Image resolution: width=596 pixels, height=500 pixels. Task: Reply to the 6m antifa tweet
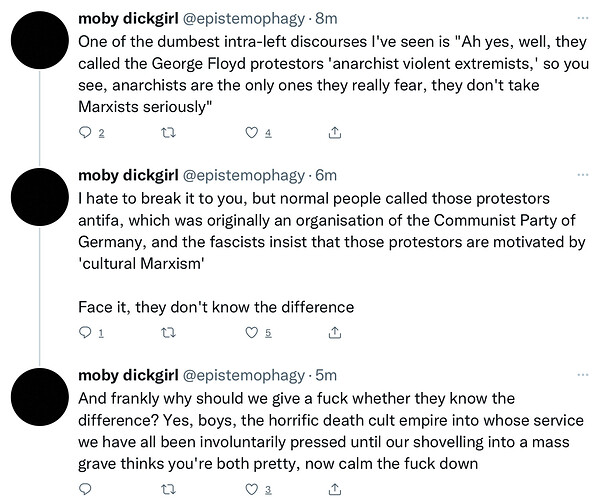point(85,333)
